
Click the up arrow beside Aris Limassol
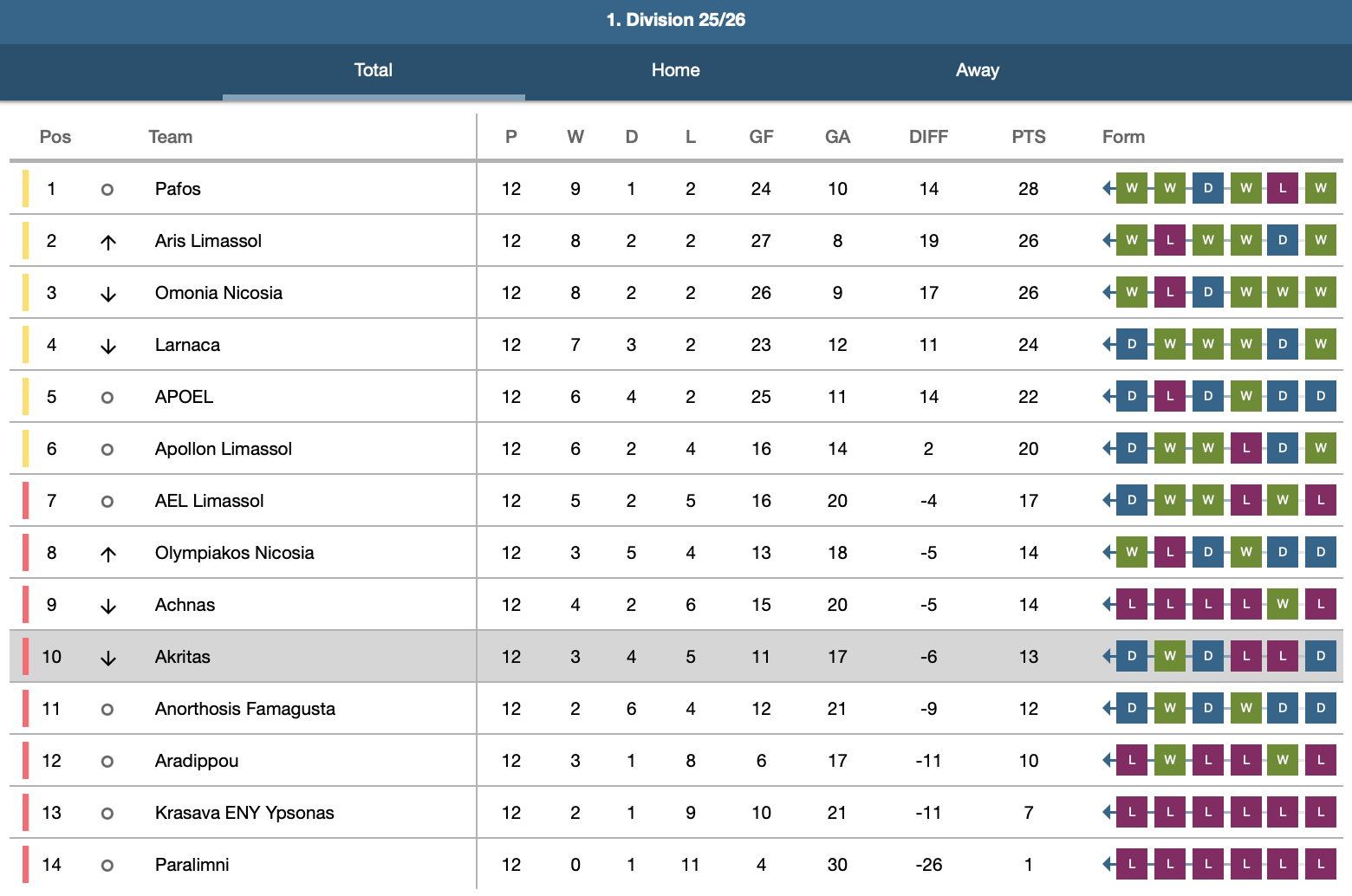(x=107, y=242)
